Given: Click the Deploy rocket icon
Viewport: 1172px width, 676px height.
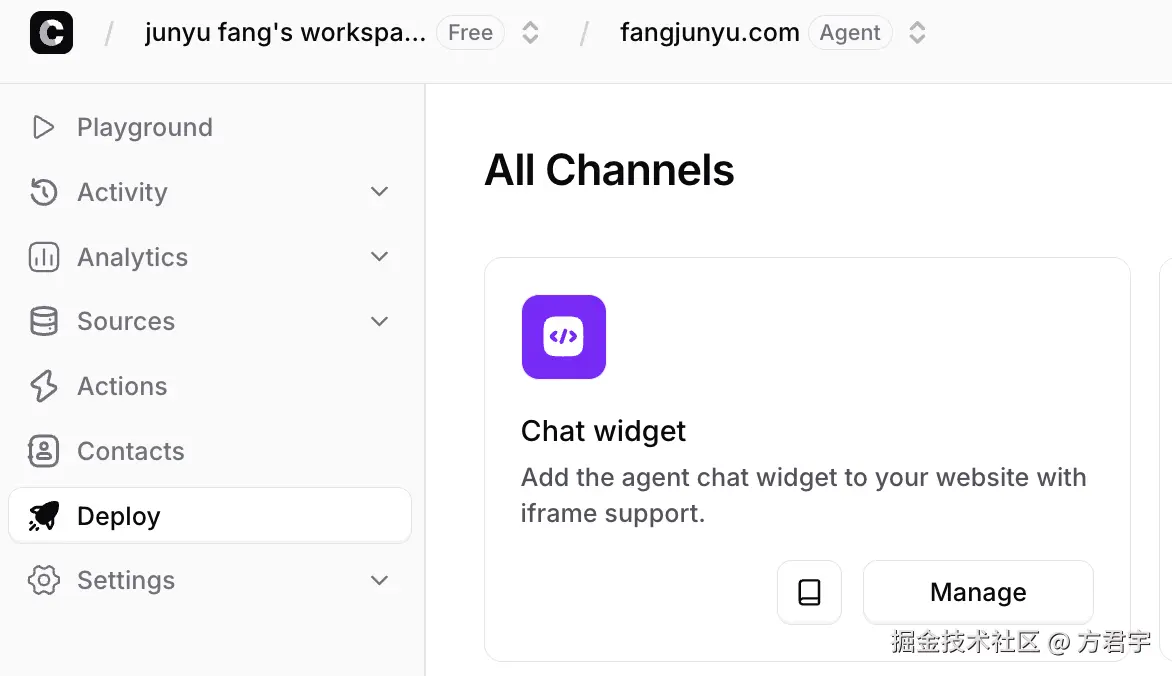Looking at the screenshot, I should coord(43,516).
